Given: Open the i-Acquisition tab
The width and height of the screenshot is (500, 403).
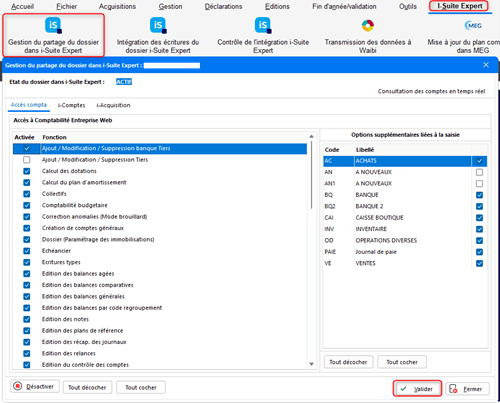Looking at the screenshot, I should (113, 105).
